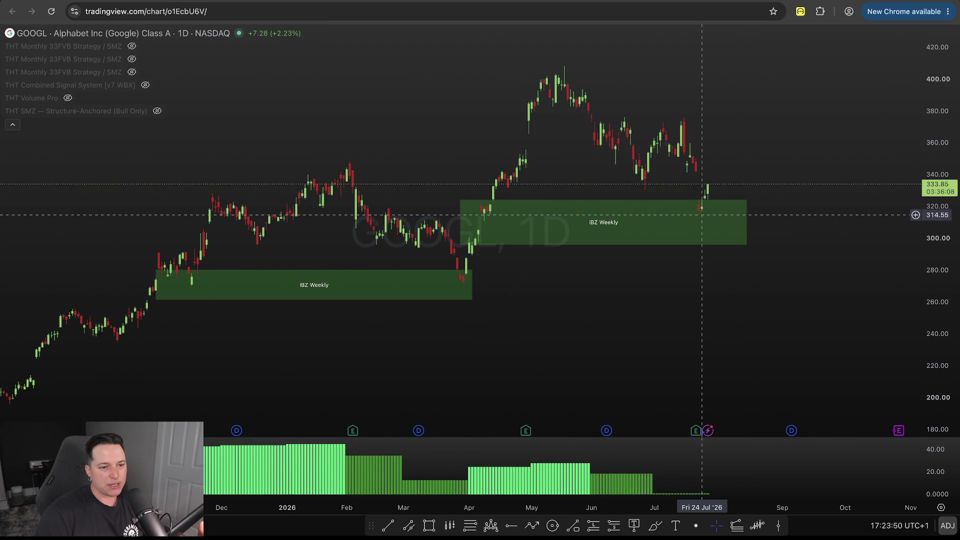Select the anchored VWAP tool icon
The width and height of the screenshot is (960, 540).
click(x=737, y=525)
